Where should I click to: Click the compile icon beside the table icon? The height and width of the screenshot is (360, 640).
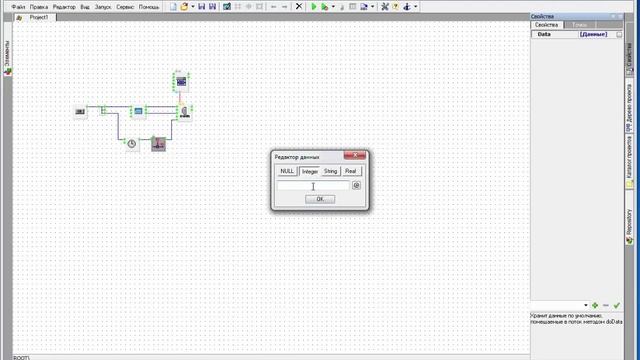[x=364, y=7]
